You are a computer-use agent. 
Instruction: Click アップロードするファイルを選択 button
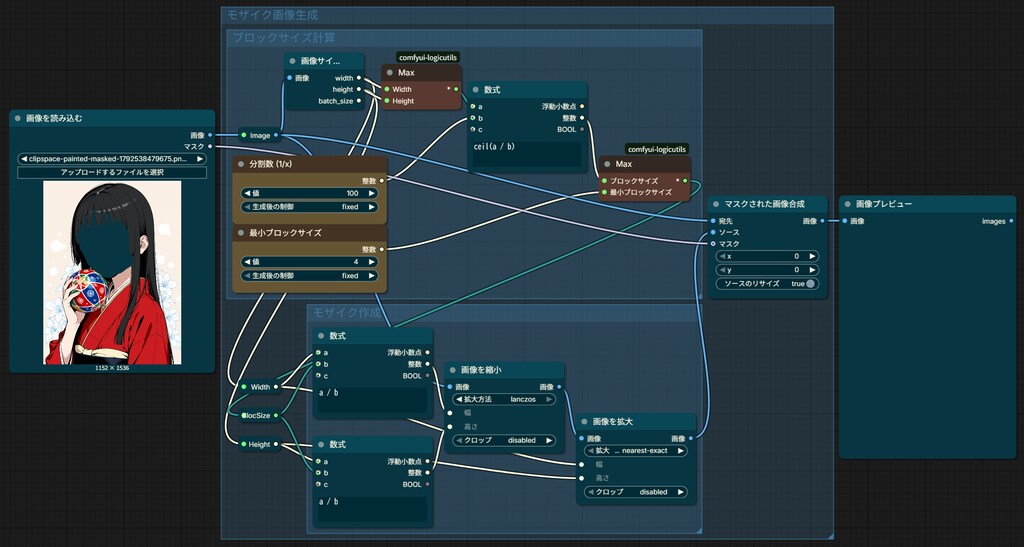(x=112, y=172)
